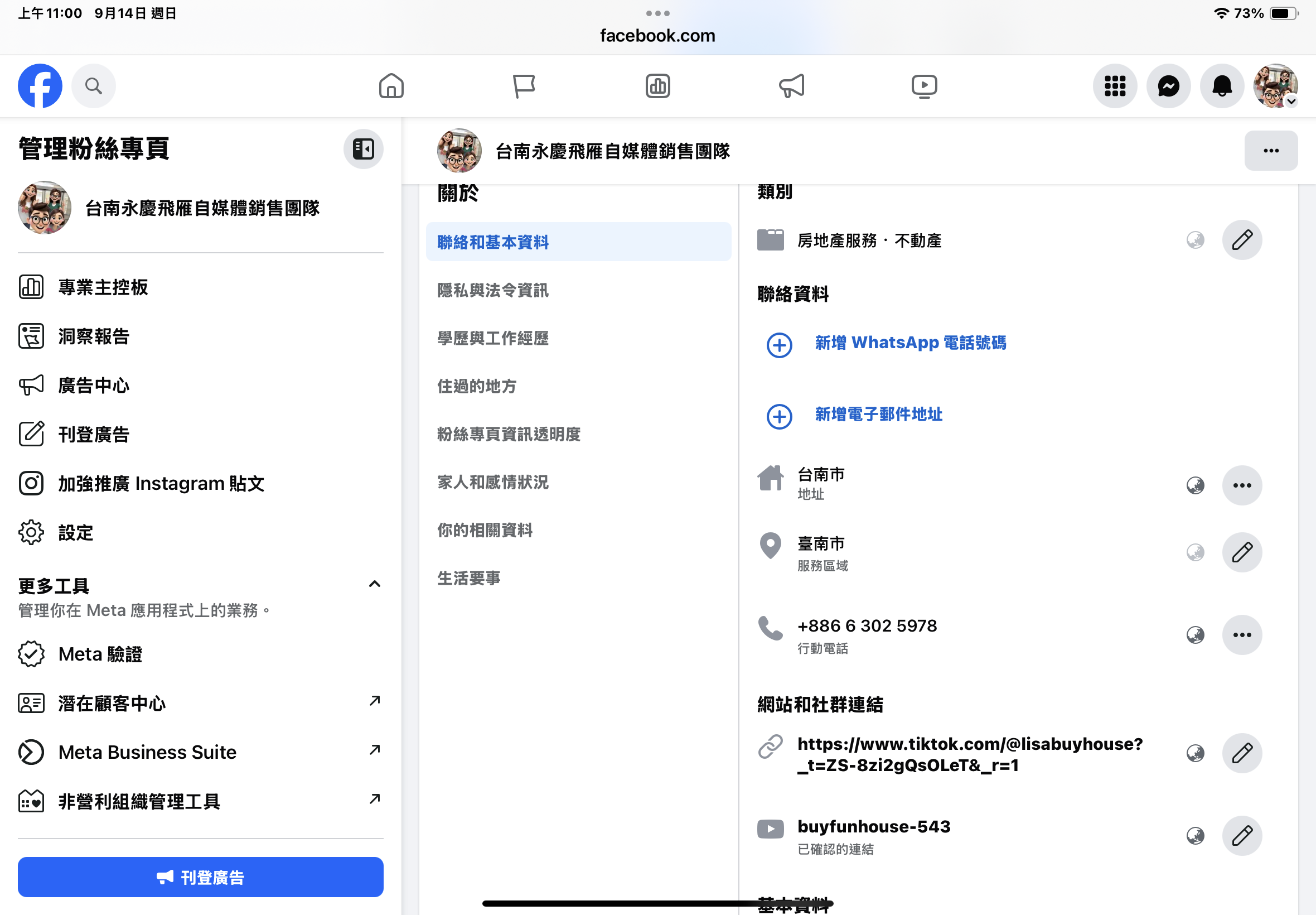Select 隱私與法令資訊 in About menu
Image resolution: width=1316 pixels, height=915 pixels.
click(x=493, y=290)
